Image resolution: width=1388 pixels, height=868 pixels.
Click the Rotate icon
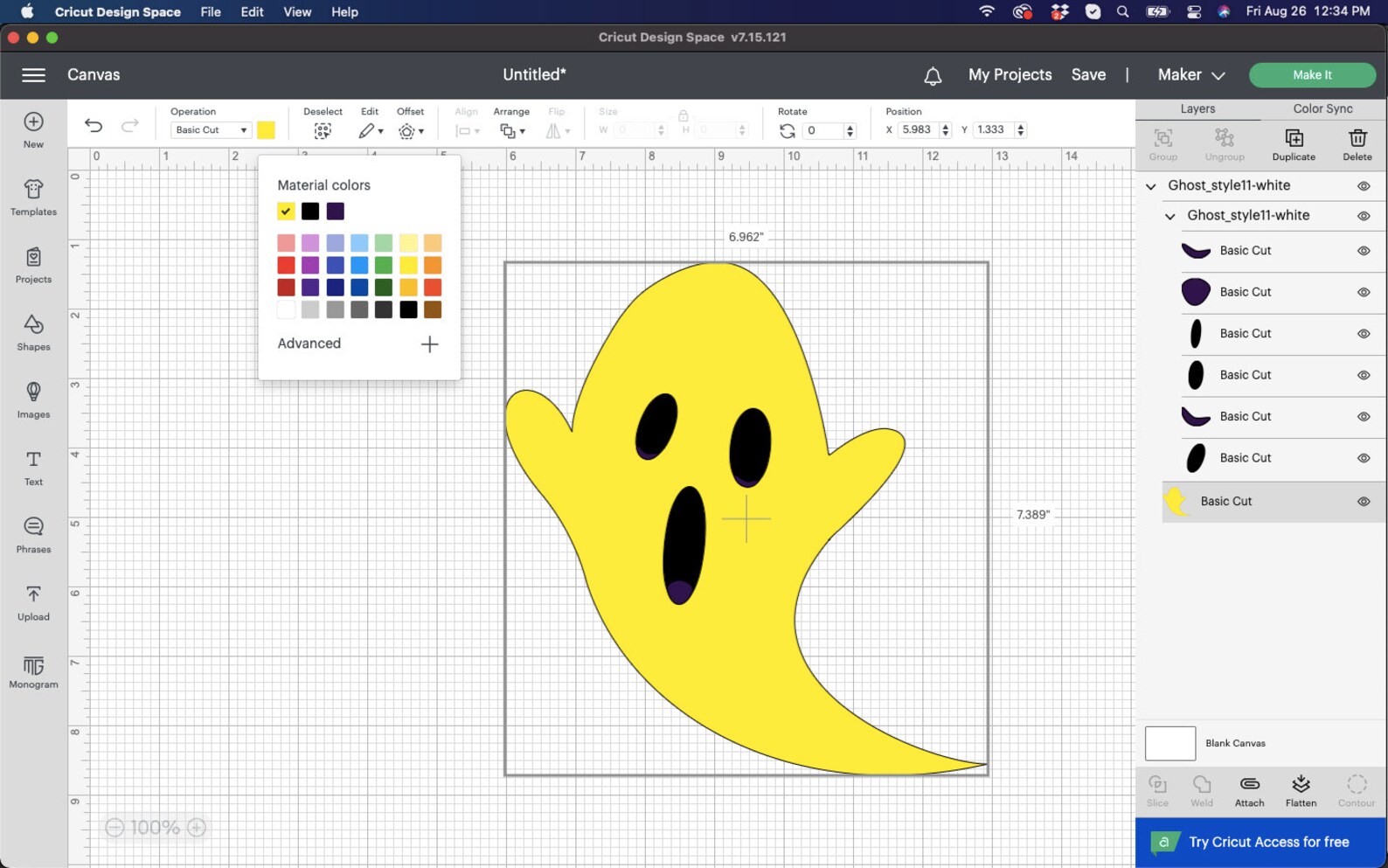[x=788, y=130]
